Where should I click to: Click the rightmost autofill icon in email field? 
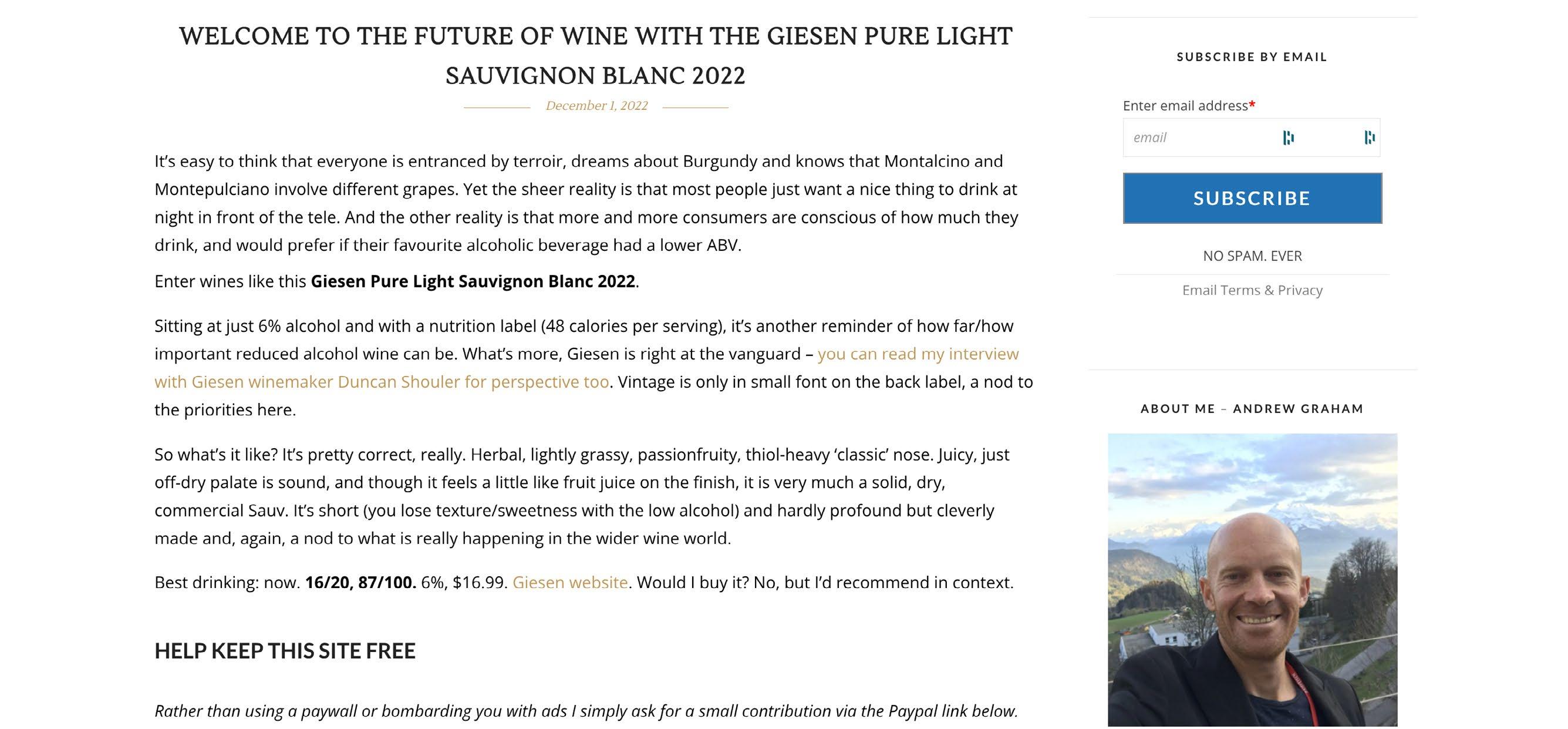click(1370, 137)
